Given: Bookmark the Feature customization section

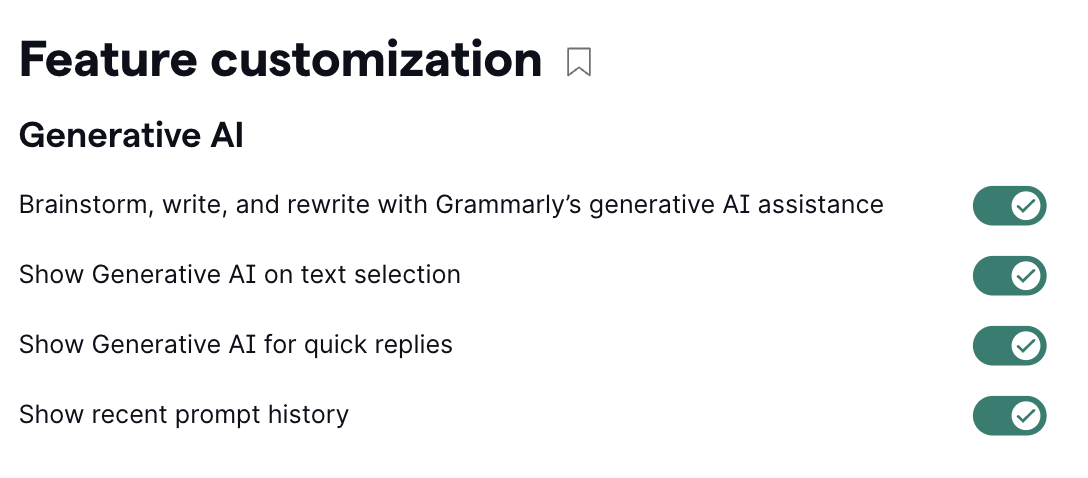Looking at the screenshot, I should click(578, 62).
